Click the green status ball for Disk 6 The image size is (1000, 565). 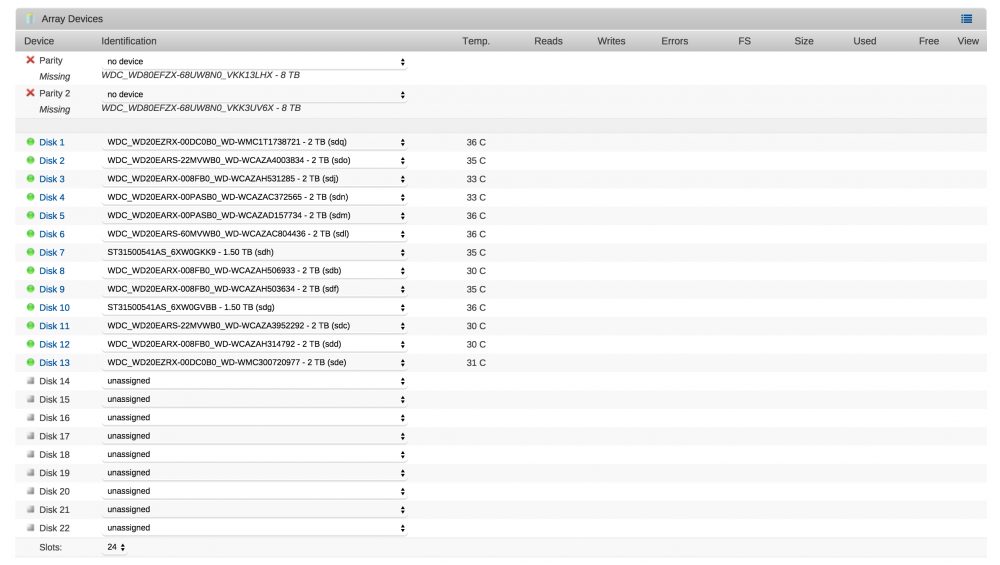pyautogui.click(x=30, y=233)
